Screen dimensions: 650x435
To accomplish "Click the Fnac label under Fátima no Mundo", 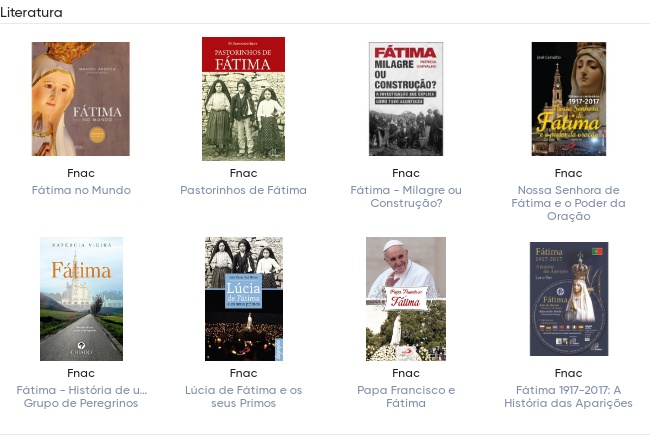I will tap(81, 173).
